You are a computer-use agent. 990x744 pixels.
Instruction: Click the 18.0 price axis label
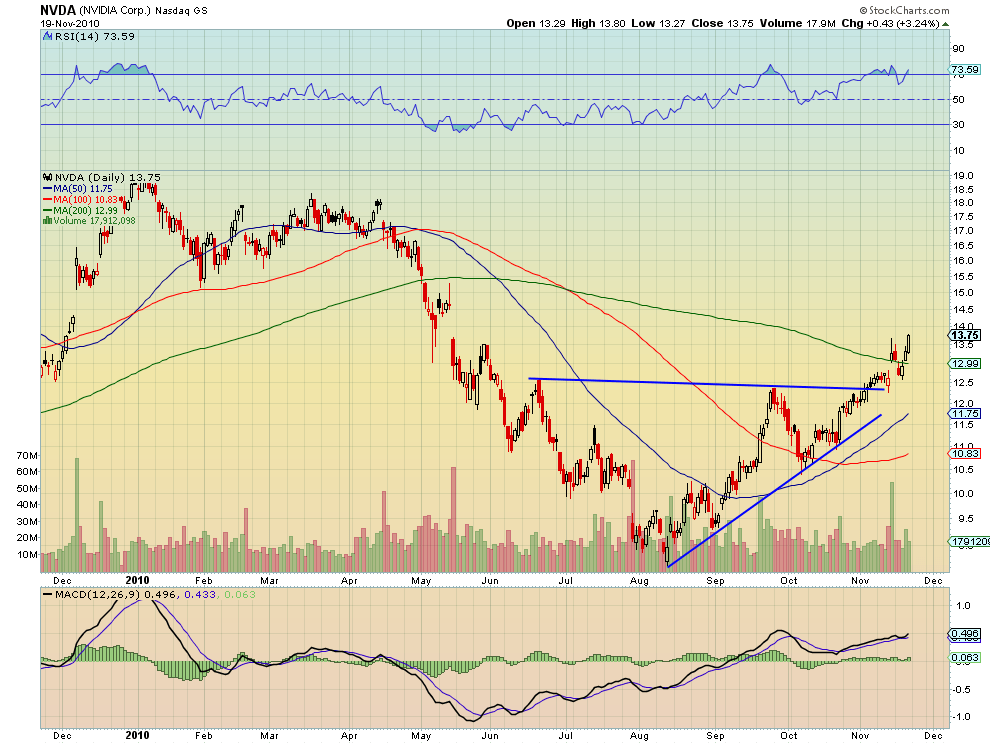tap(963, 203)
